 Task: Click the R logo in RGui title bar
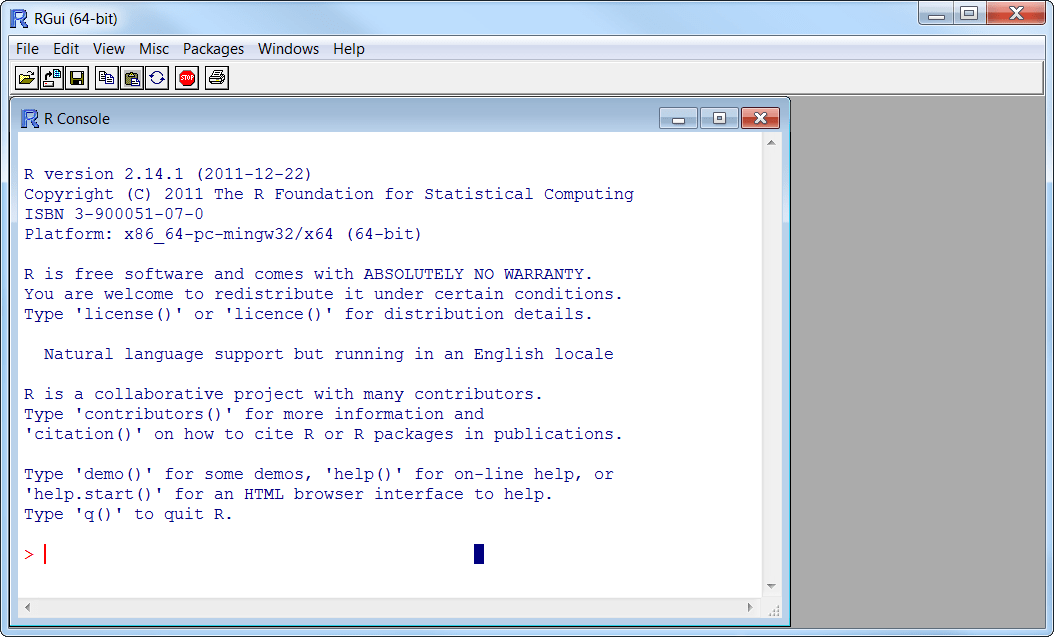(x=19, y=18)
